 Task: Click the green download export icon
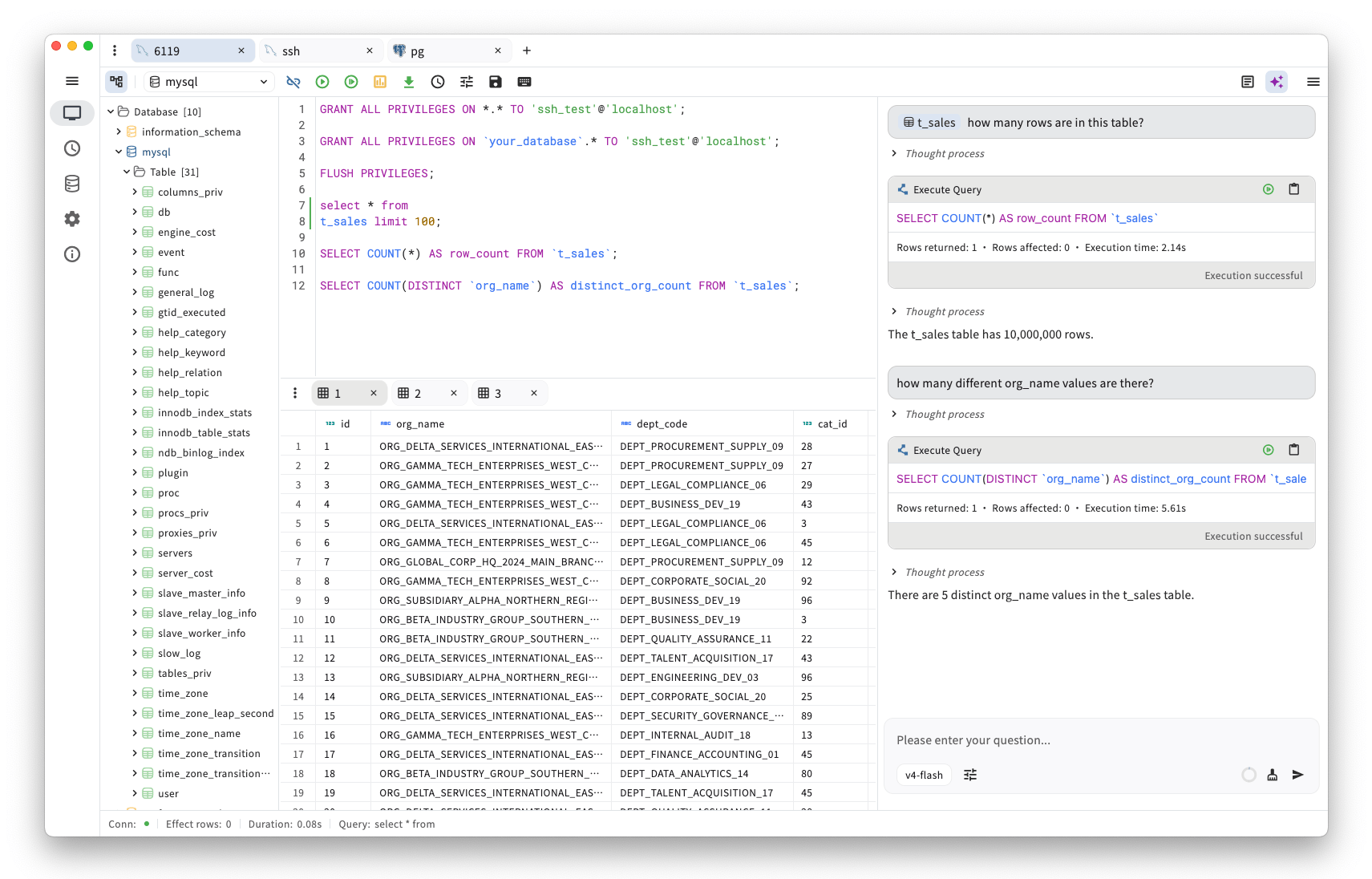coord(409,82)
